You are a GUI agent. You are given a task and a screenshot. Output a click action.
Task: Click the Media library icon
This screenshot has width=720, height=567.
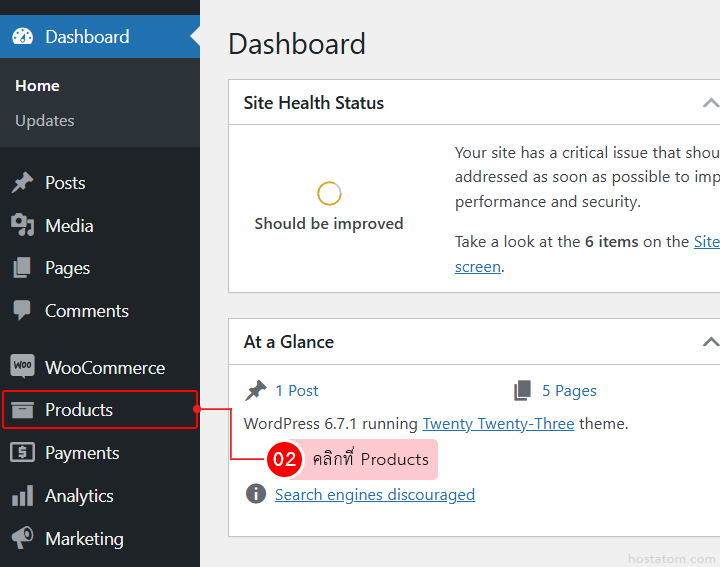(x=22, y=226)
